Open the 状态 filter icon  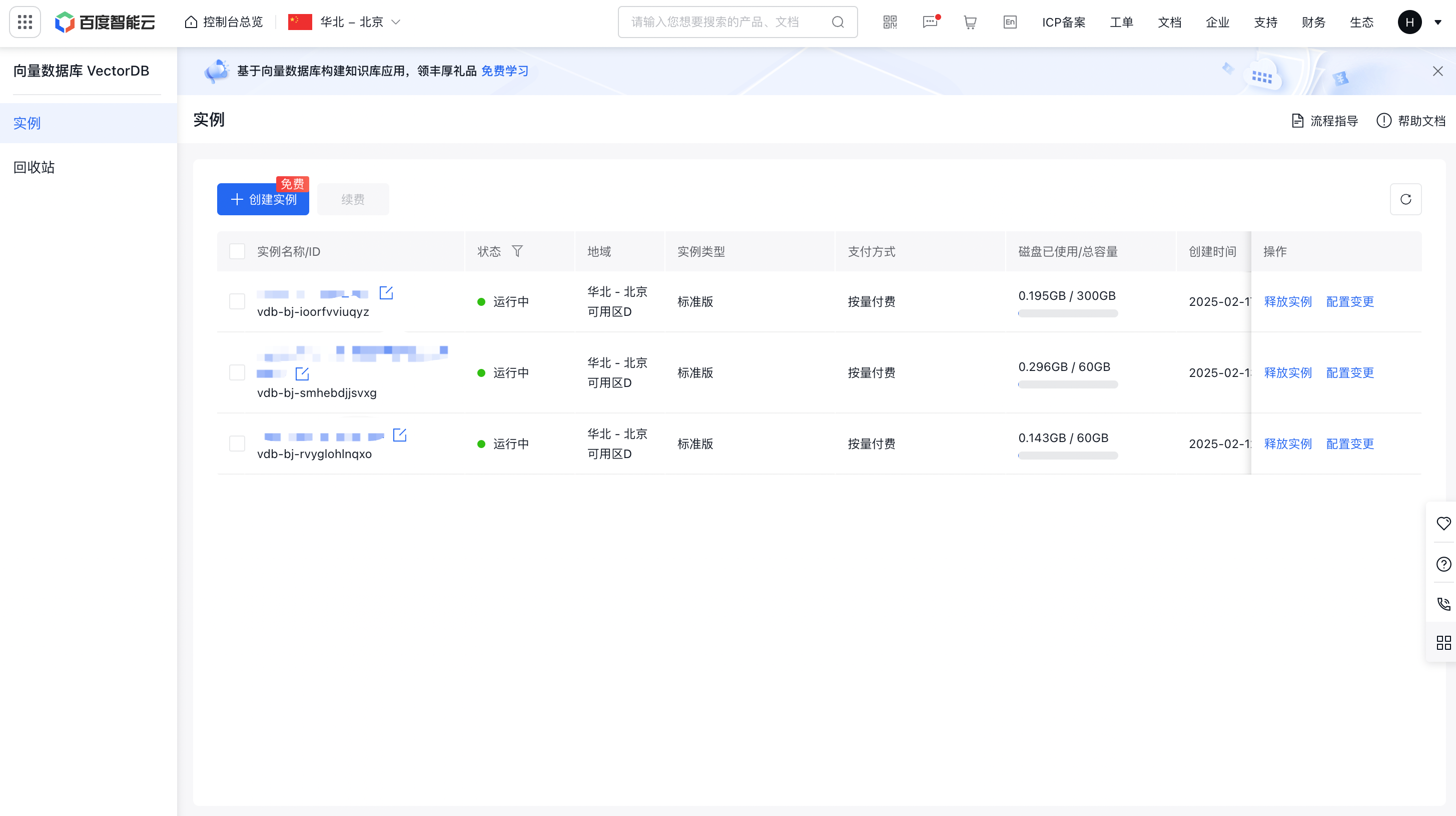[x=517, y=250]
